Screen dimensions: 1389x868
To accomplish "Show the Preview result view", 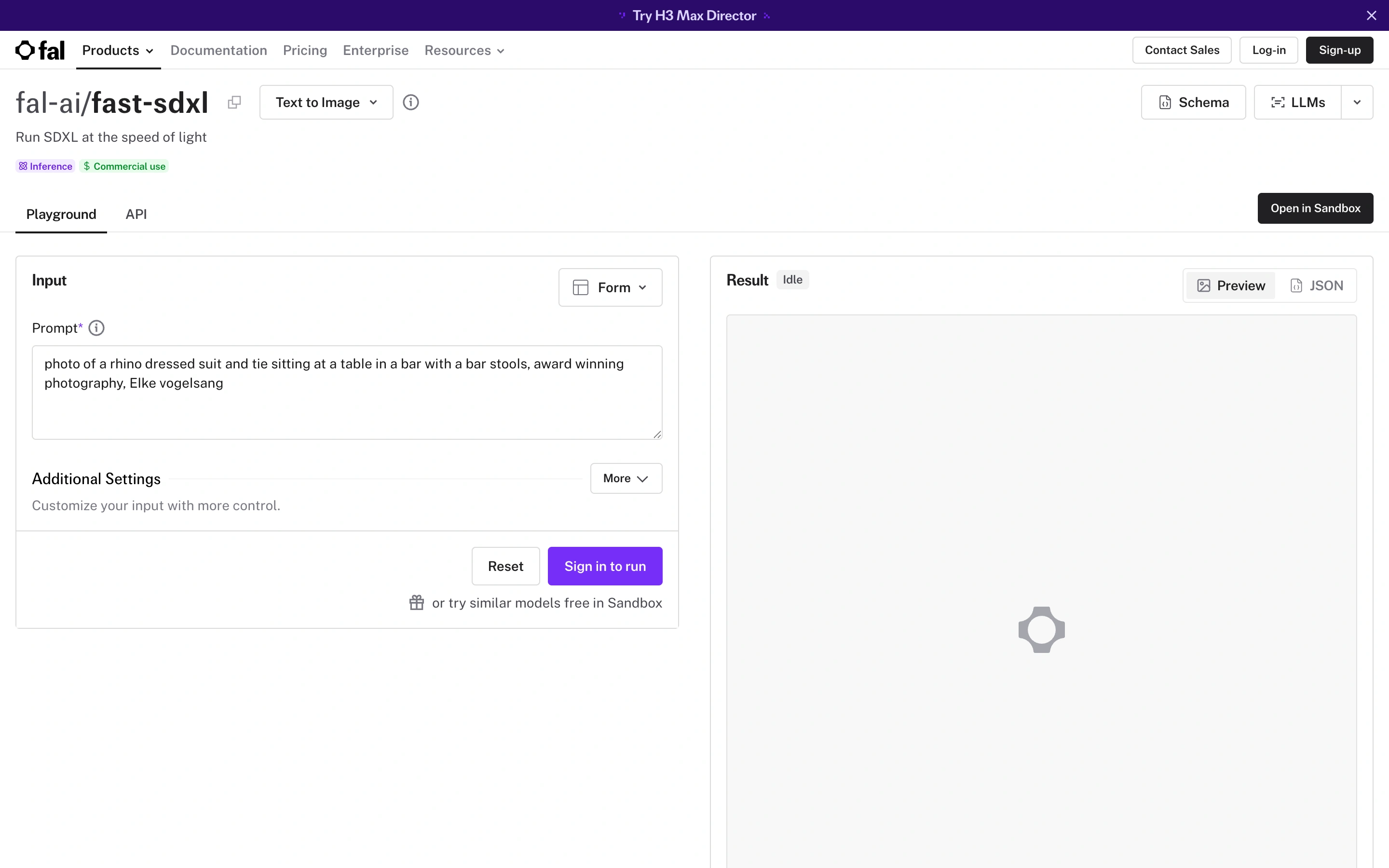I will [1231, 285].
